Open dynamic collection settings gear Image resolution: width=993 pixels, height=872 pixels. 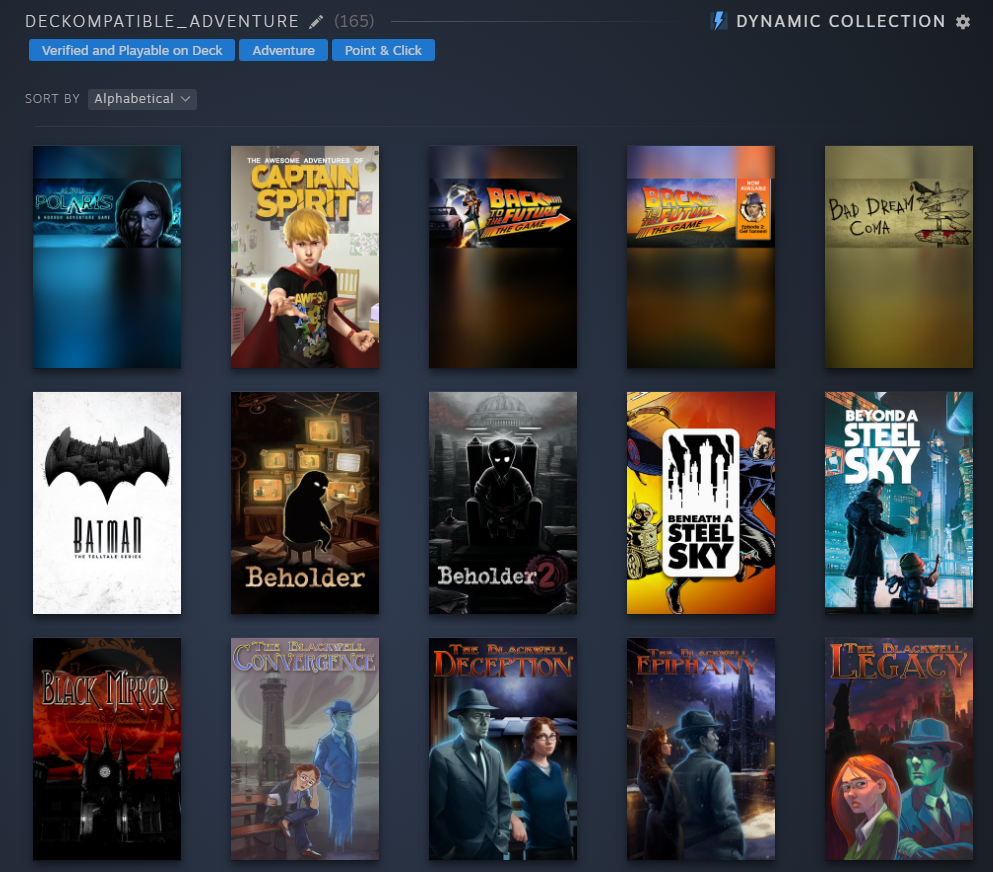click(x=963, y=22)
